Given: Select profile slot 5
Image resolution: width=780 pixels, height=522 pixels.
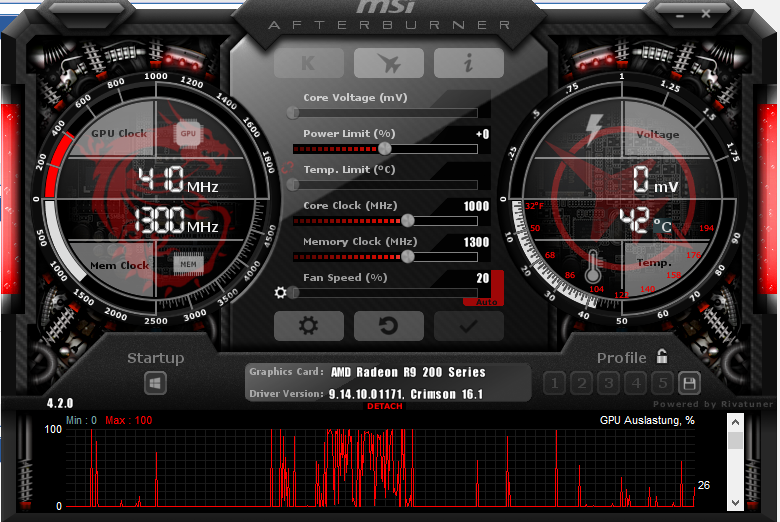Looking at the screenshot, I should 663,383.
